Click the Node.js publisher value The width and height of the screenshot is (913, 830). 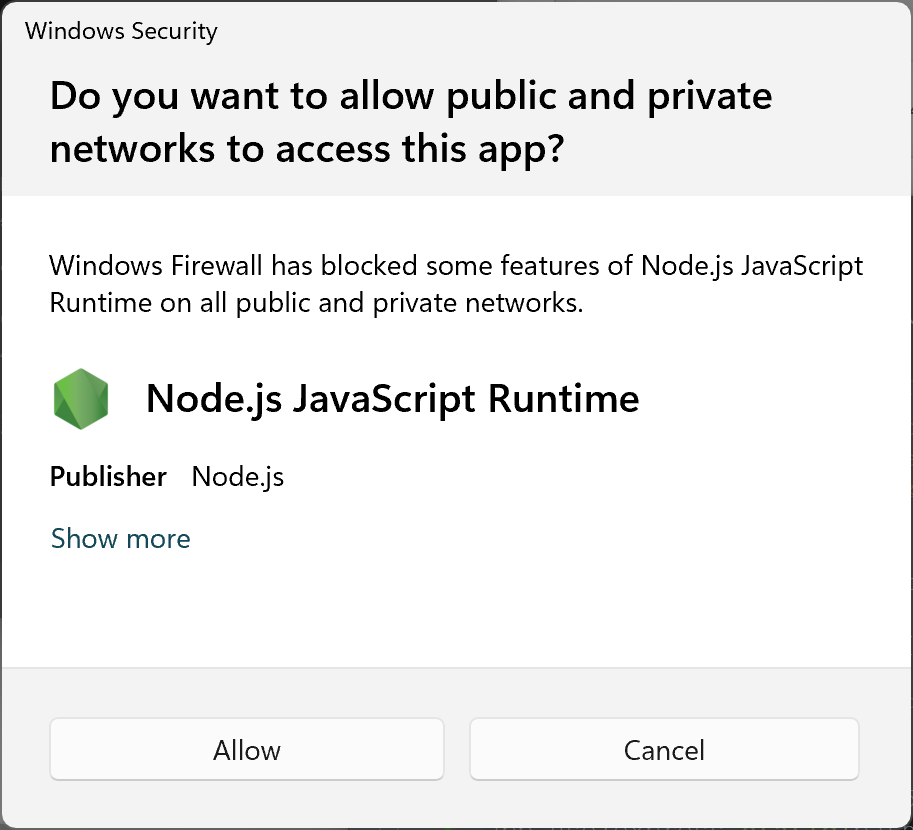pyautogui.click(x=238, y=476)
